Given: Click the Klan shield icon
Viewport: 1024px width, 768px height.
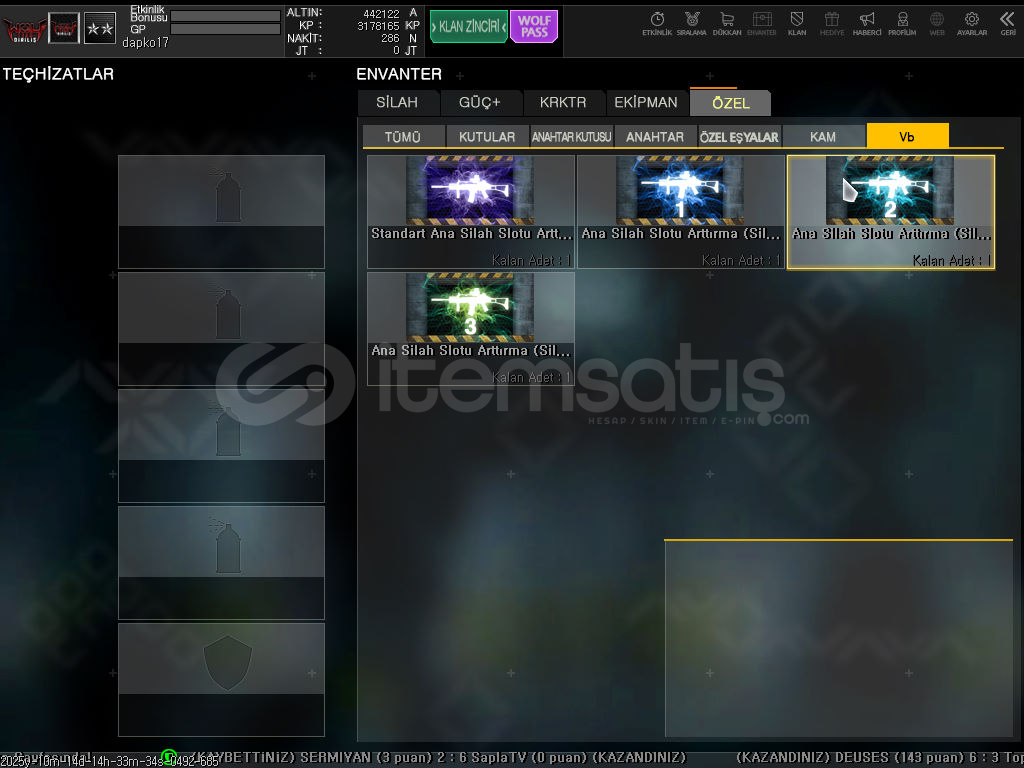Looking at the screenshot, I should tap(797, 23).
